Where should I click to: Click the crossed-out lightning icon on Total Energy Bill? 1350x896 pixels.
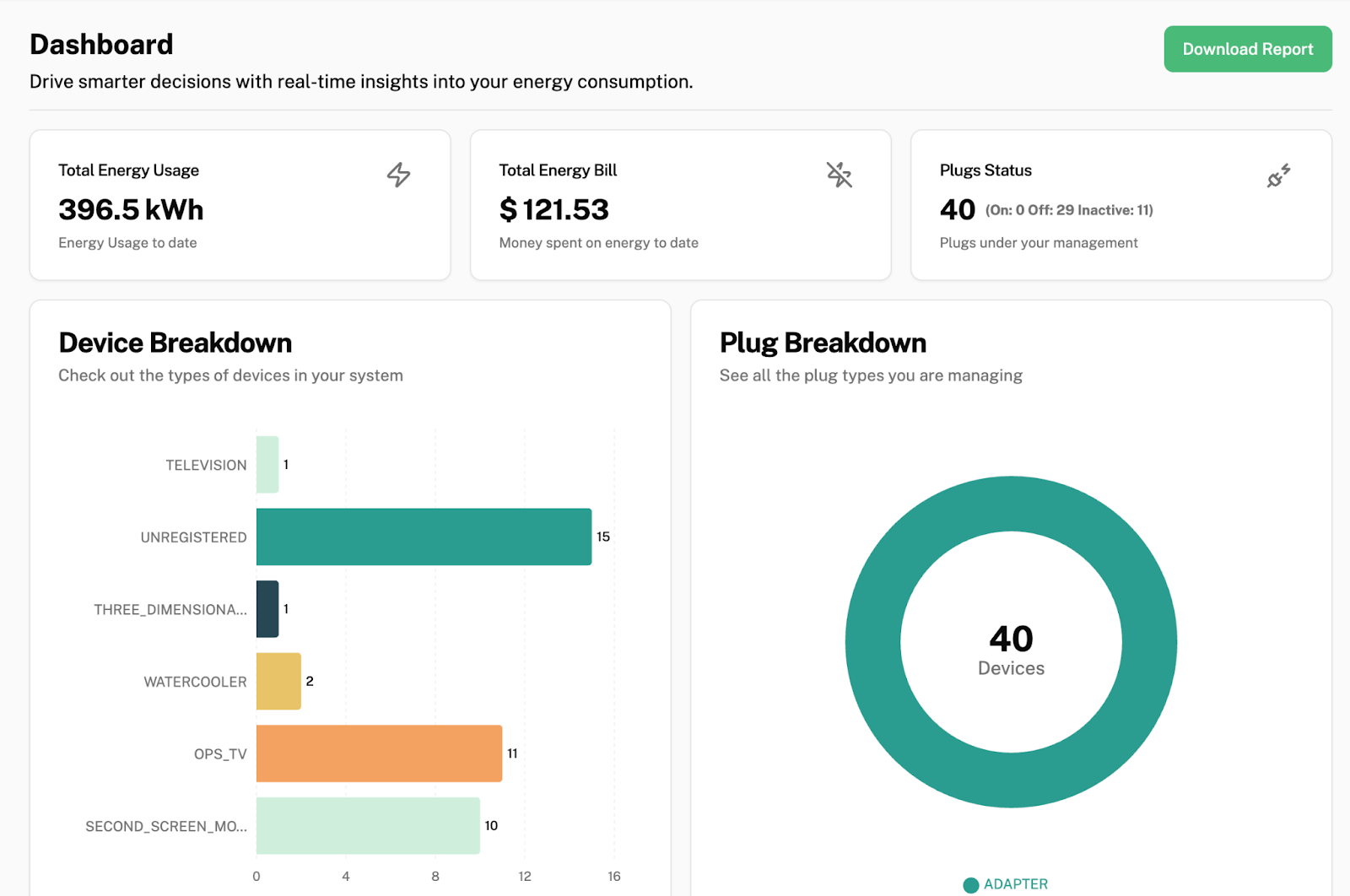tap(840, 175)
